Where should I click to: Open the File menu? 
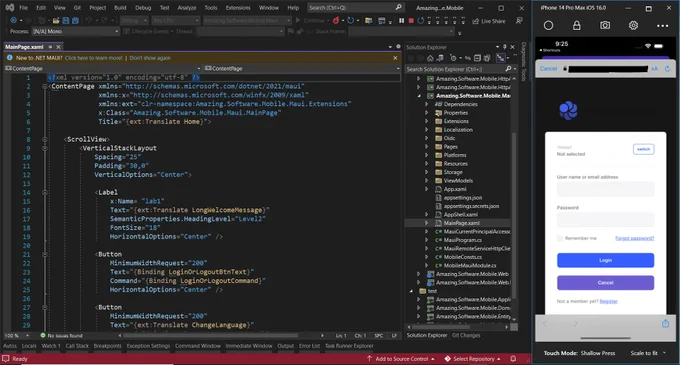23,8
